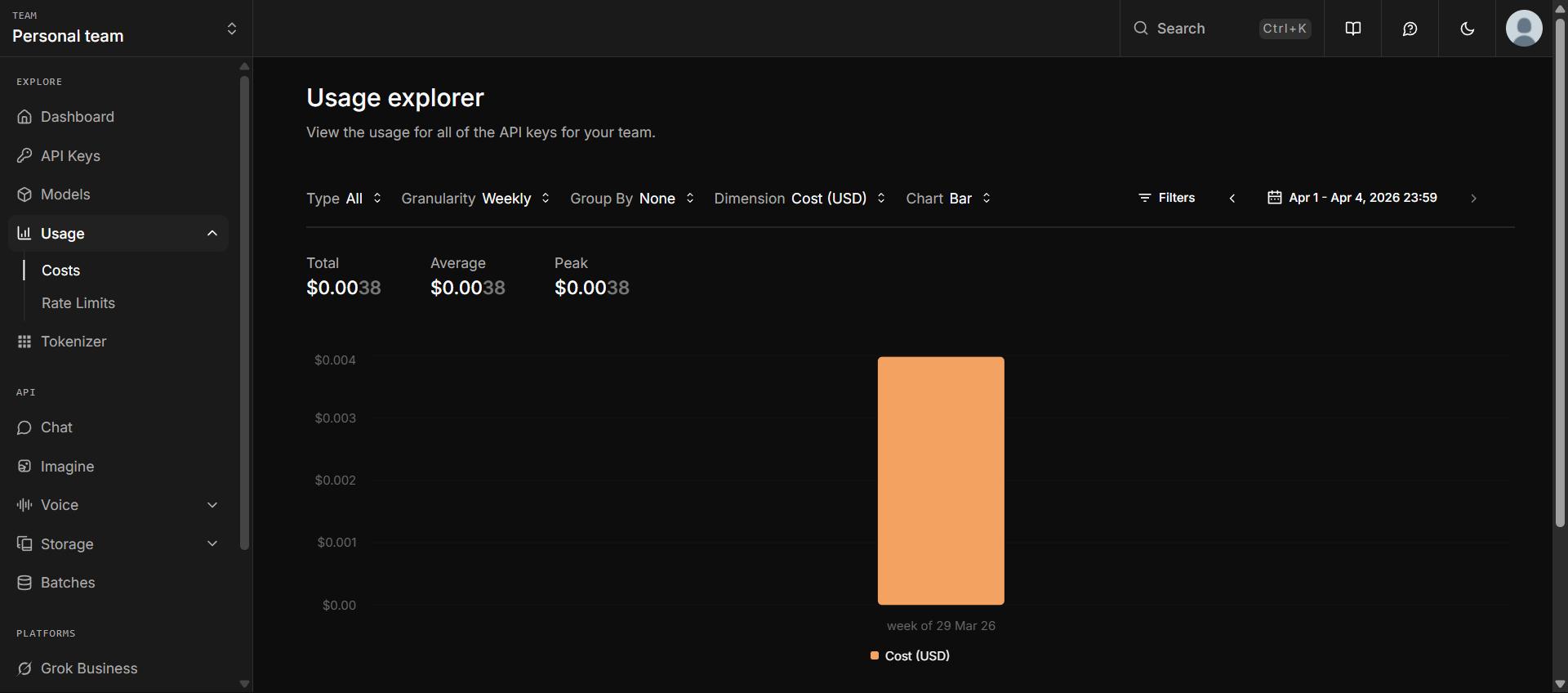This screenshot has width=1568, height=693.
Task: Click the Storage files icon
Action: tap(24, 543)
